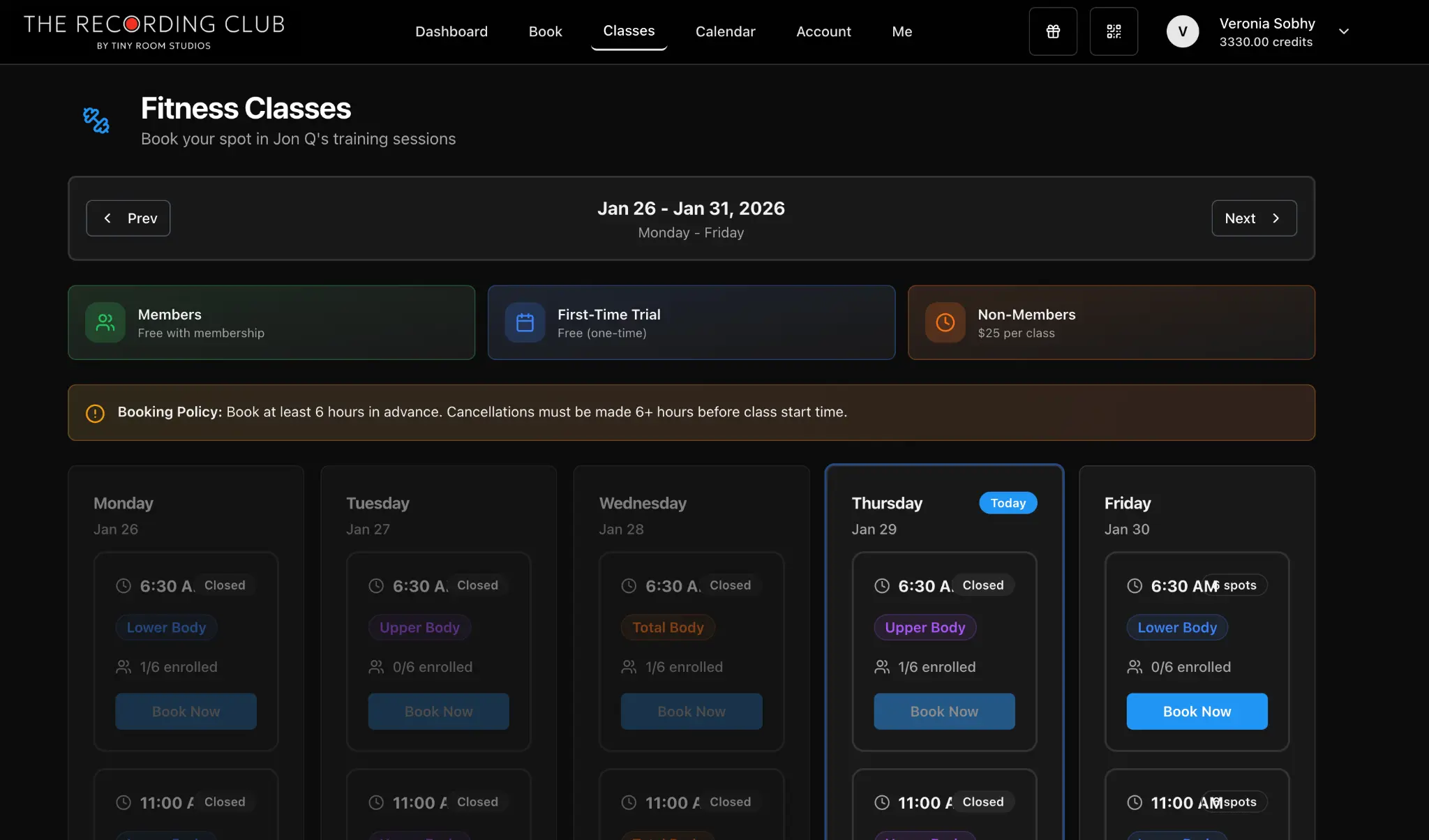Image resolution: width=1429 pixels, height=840 pixels.
Task: Click the orange Non-Members clock icon
Action: 945,322
